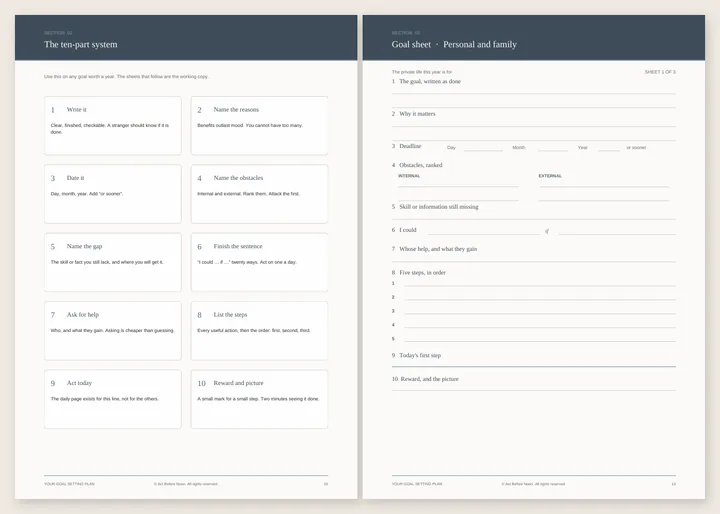The width and height of the screenshot is (720, 514).
Task: Click the 'Deadline' label on the goal sheet
Action: 410,146
